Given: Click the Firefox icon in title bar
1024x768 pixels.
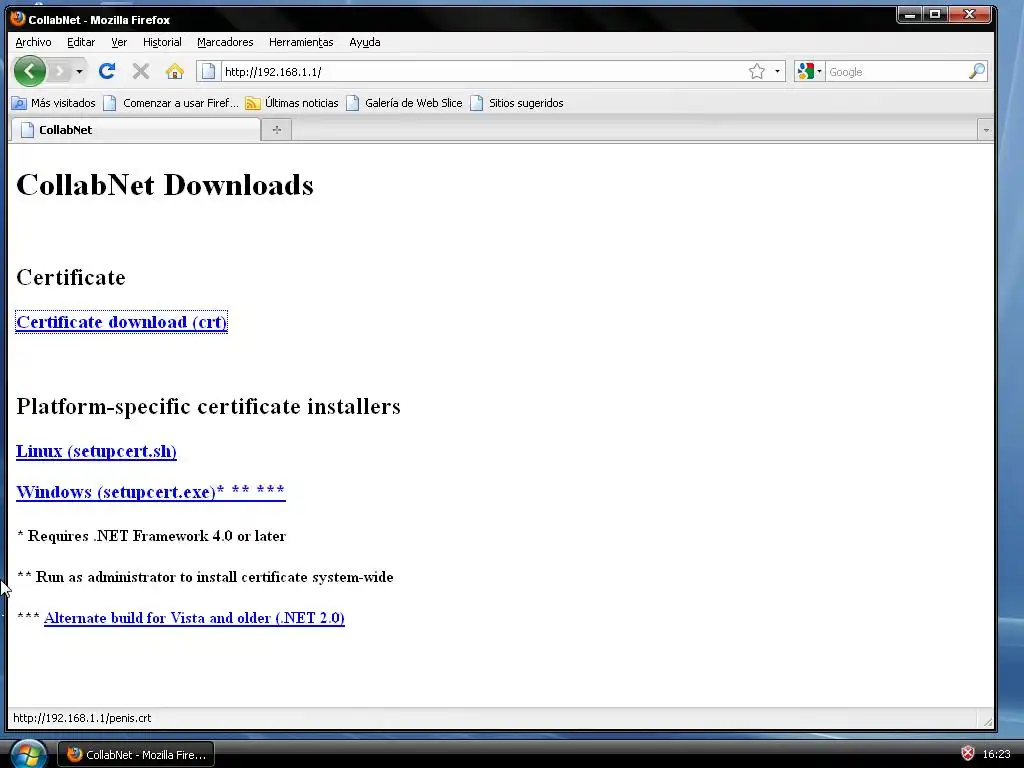Looking at the screenshot, I should point(18,19).
